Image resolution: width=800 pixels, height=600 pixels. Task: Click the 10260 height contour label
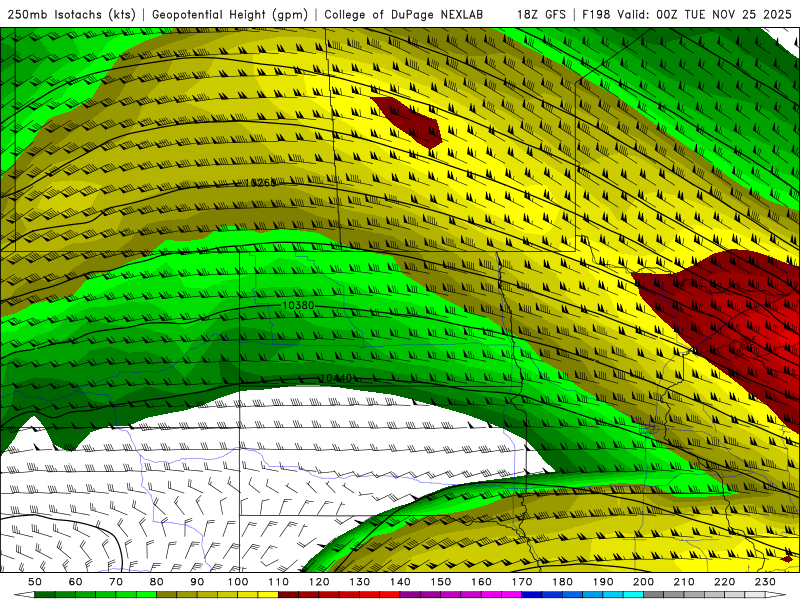pos(261,183)
